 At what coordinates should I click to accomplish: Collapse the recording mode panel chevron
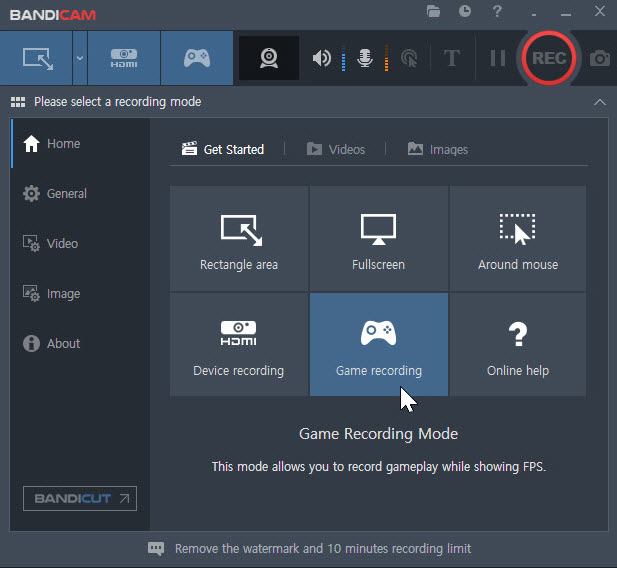click(x=600, y=102)
